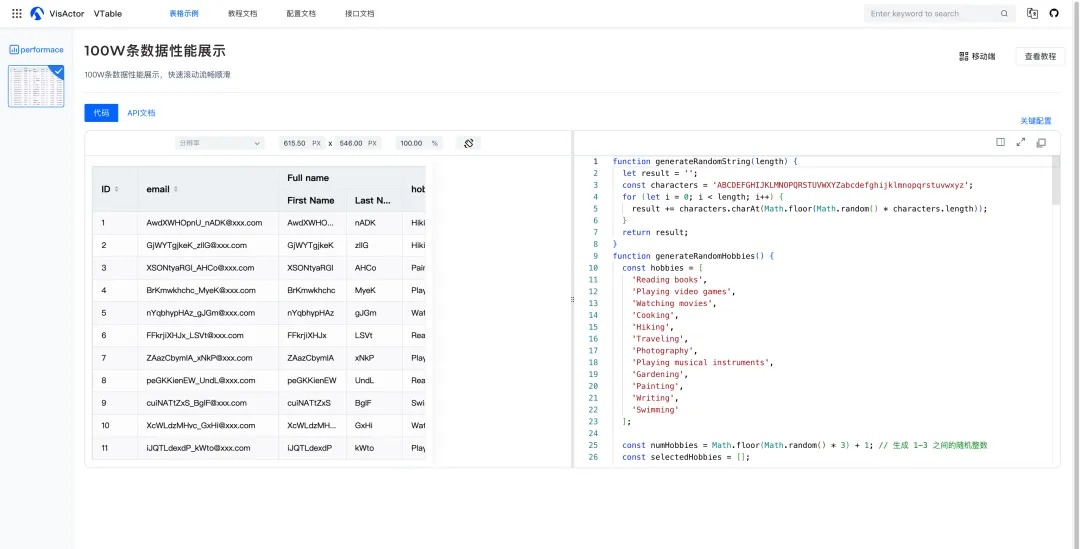Image resolution: width=1080 pixels, height=549 pixels.
Task: Switch language with the translate icon
Action: 1032,14
